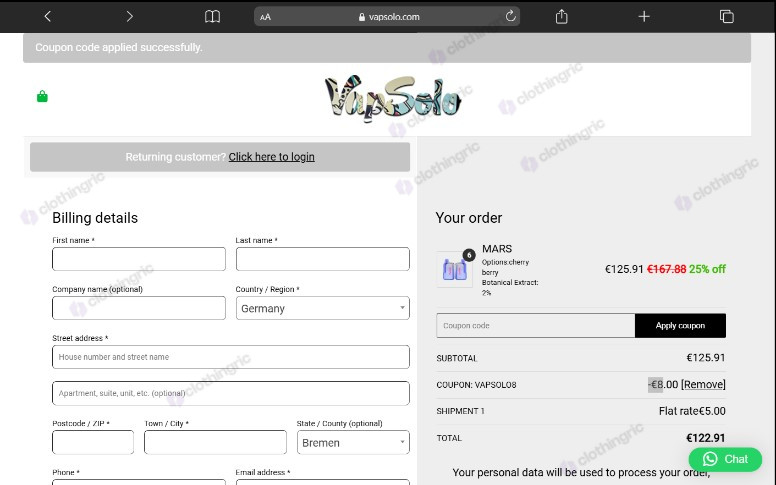Viewport: 776px width, 485px height.
Task: Click the Your order heading
Action: [x=469, y=218]
